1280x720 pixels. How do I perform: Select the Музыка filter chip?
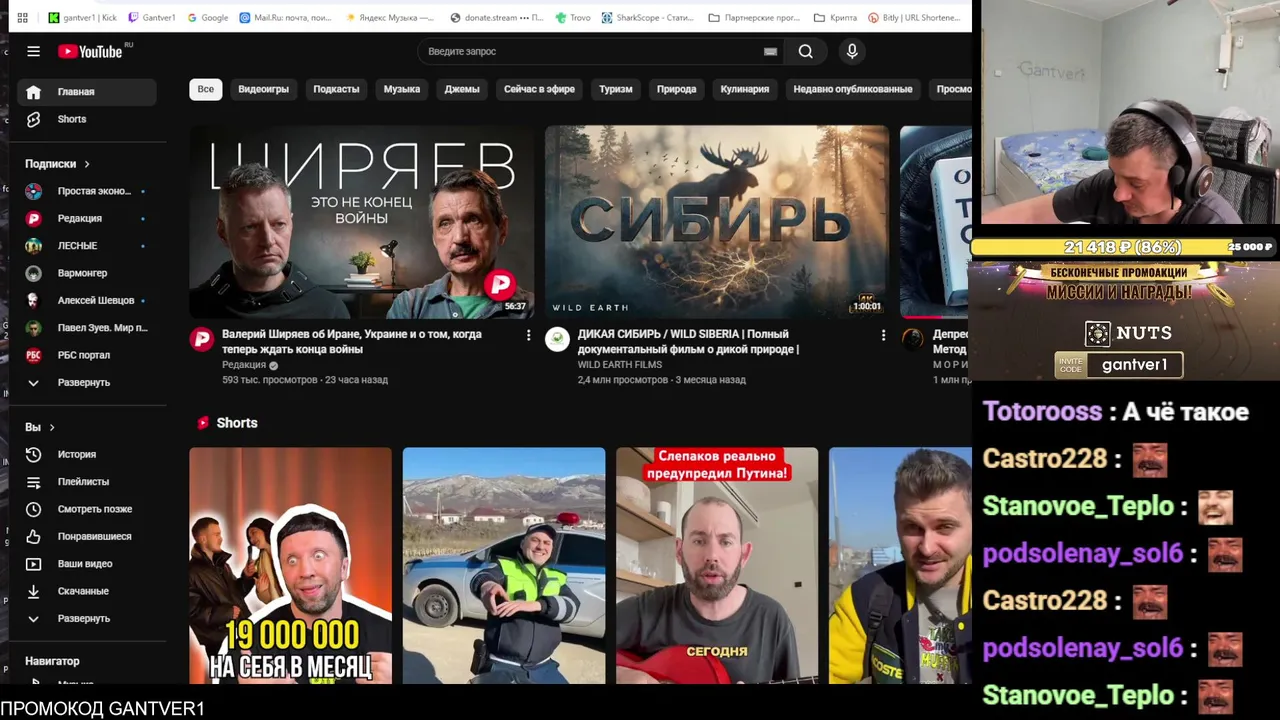coord(402,89)
